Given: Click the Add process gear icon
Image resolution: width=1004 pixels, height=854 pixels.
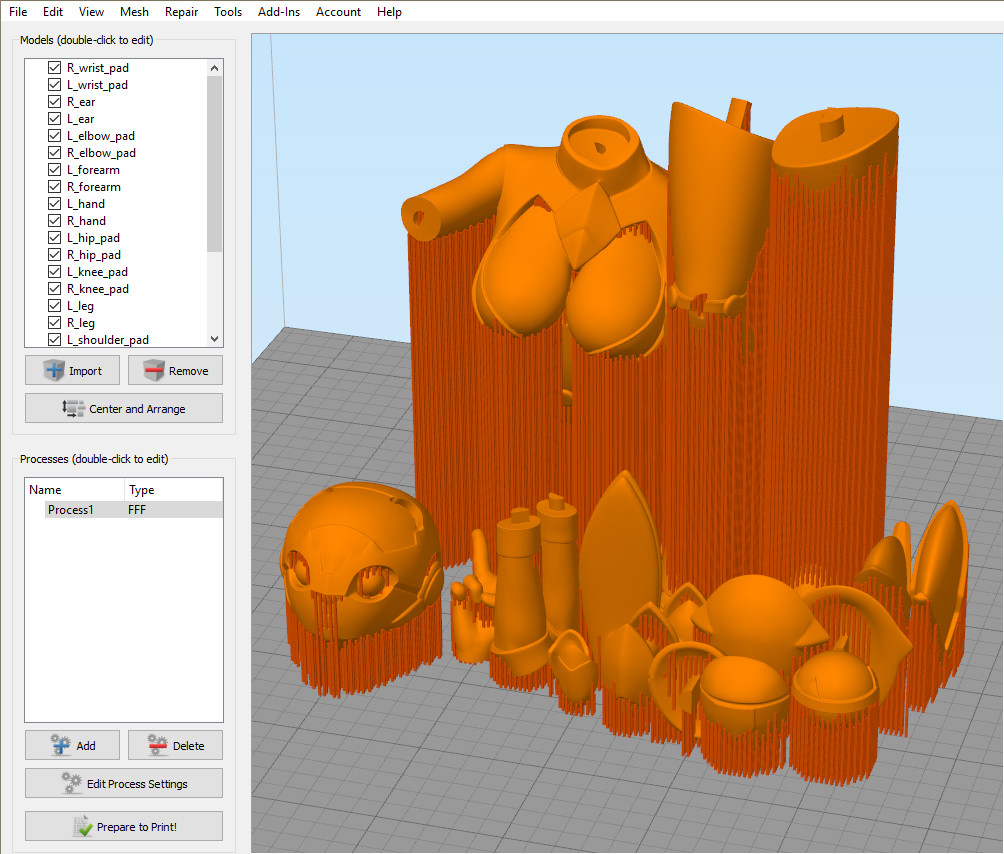Looking at the screenshot, I should (x=61, y=745).
